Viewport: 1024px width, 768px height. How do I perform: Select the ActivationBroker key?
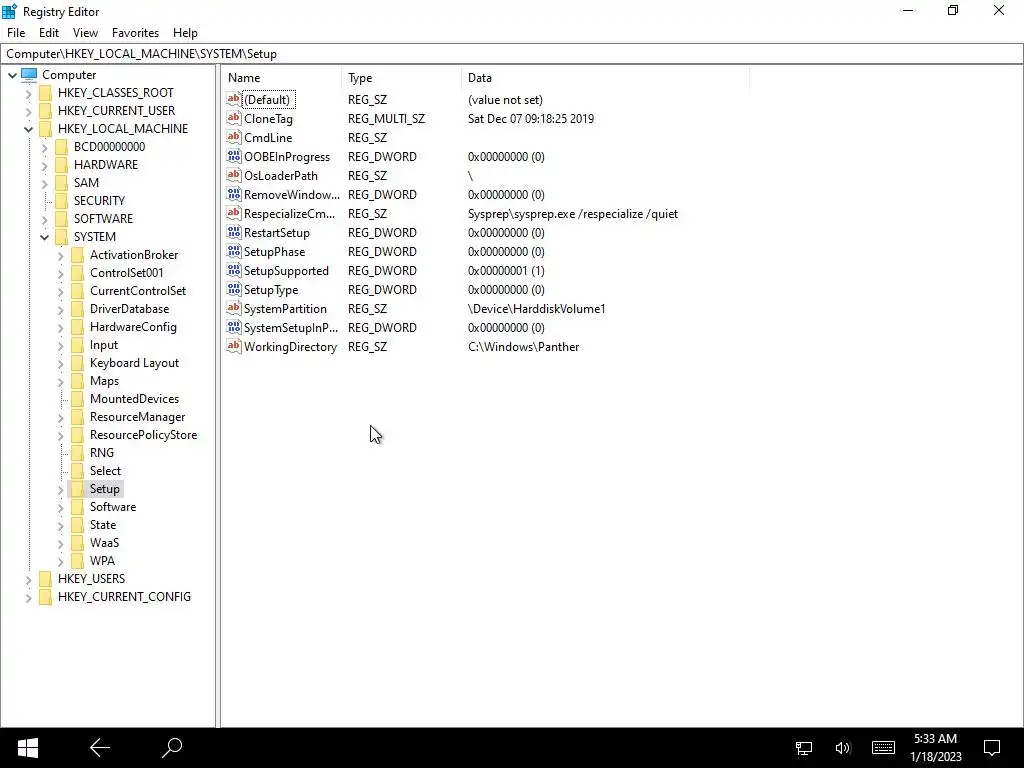pos(134,255)
